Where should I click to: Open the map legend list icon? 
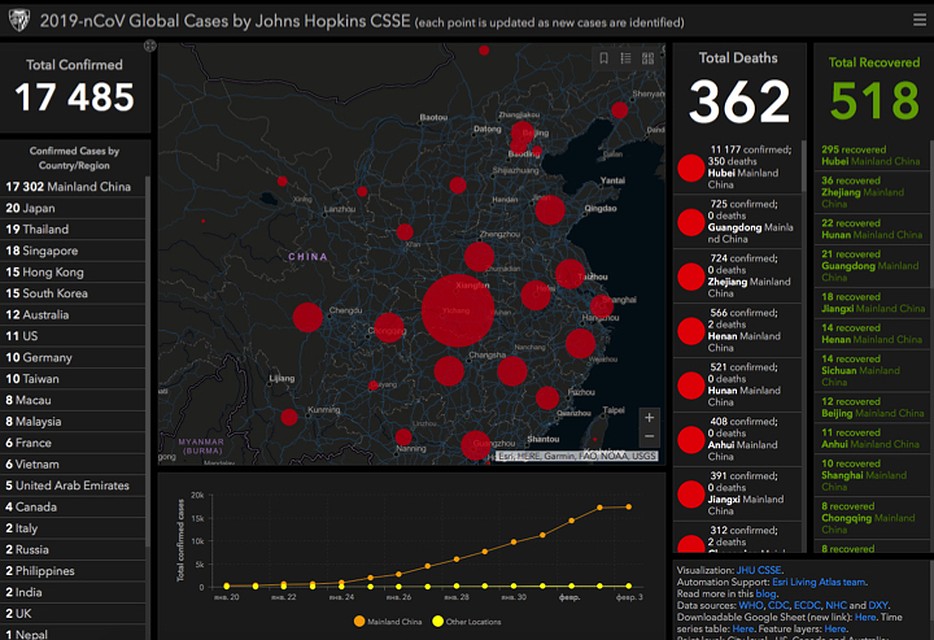[x=625, y=58]
